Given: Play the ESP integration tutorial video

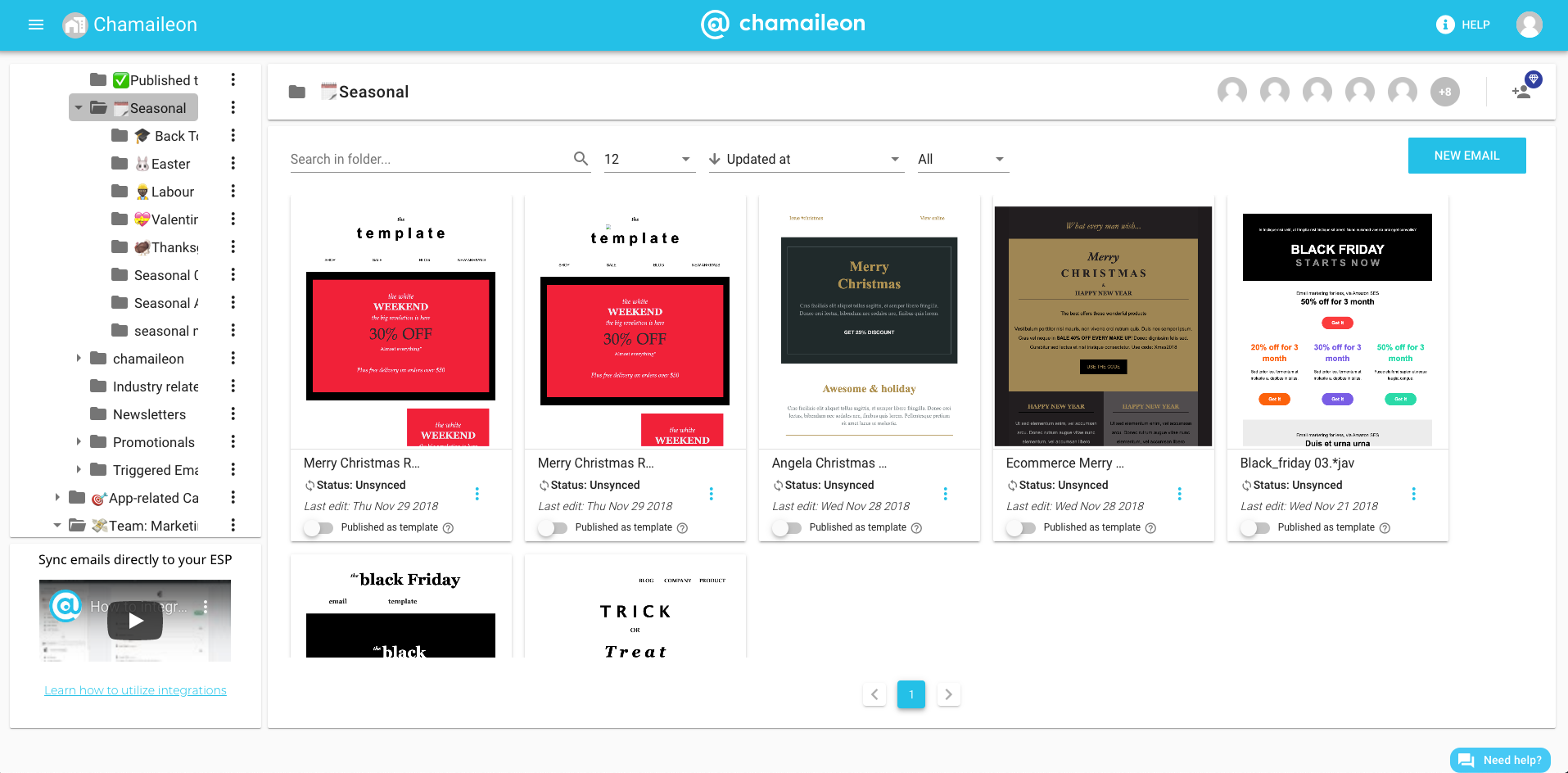Looking at the screenshot, I should [x=134, y=620].
